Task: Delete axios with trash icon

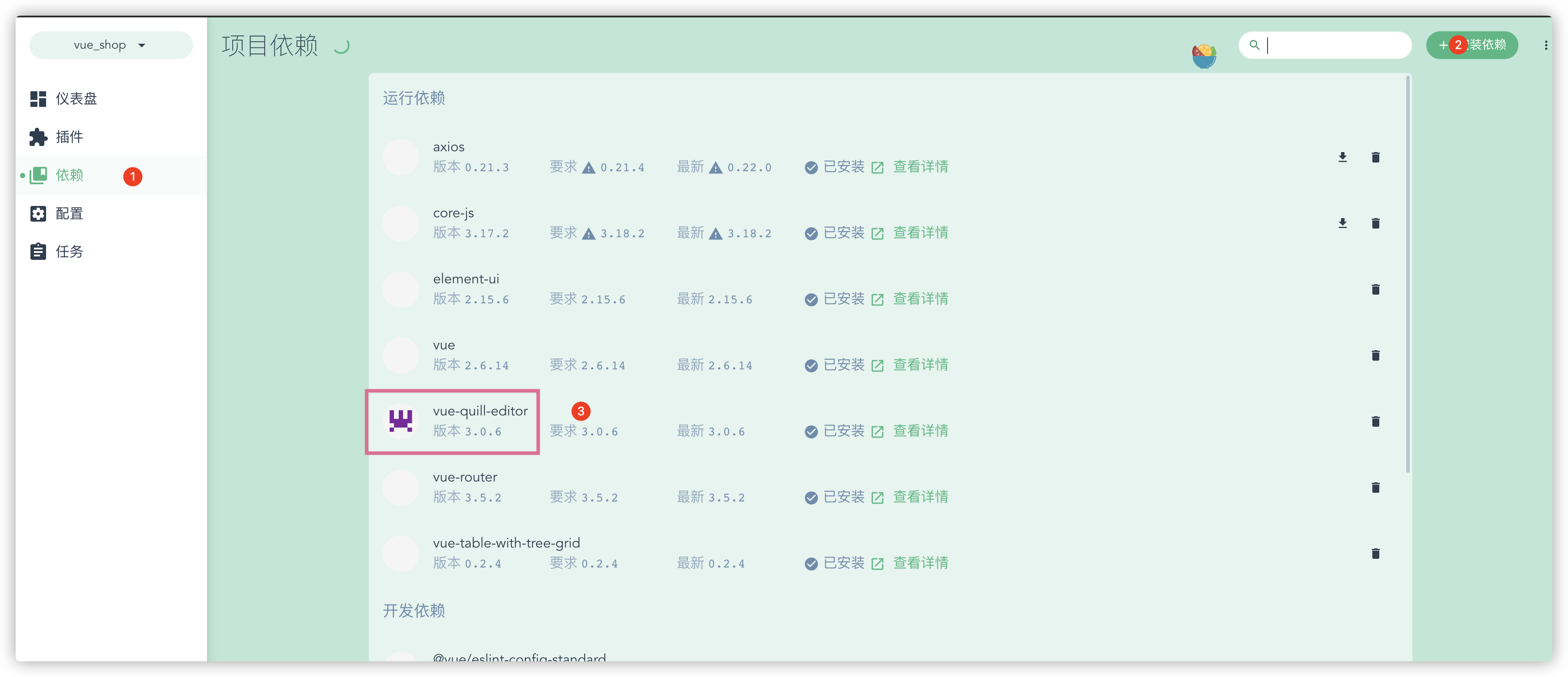Action: pos(1375,158)
